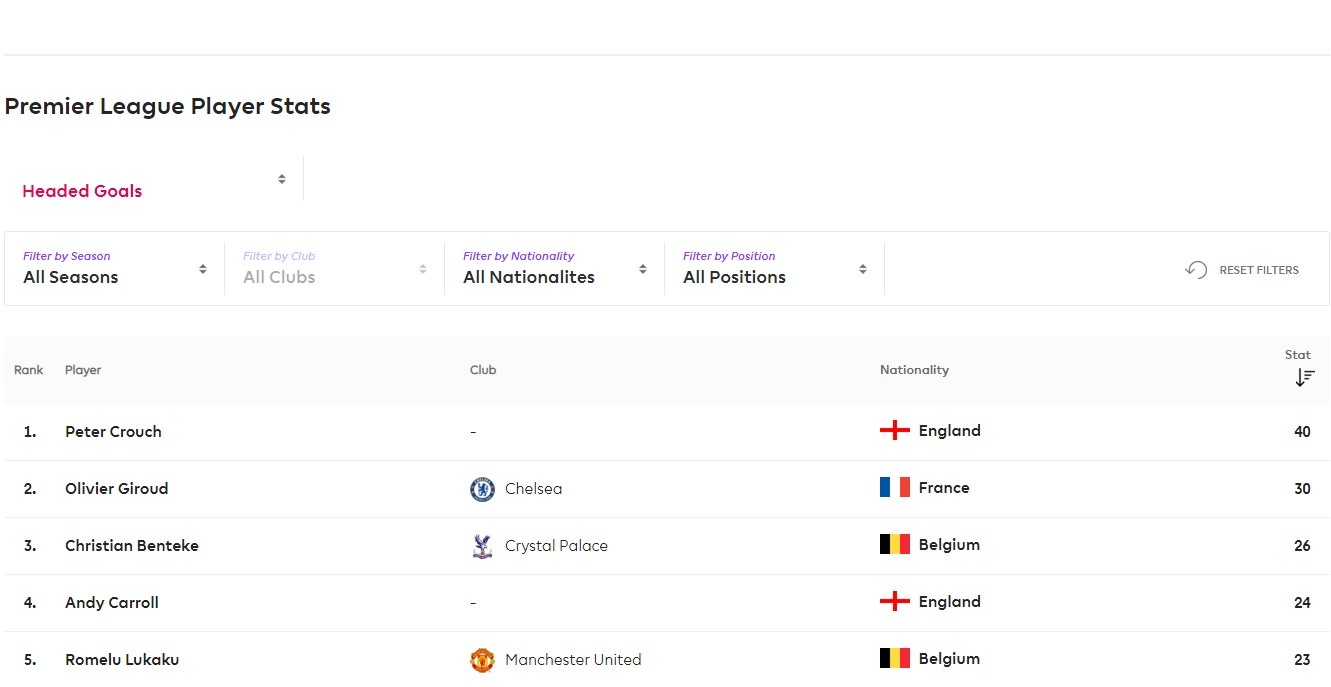Open the Filter by Season dropdown

115,269
